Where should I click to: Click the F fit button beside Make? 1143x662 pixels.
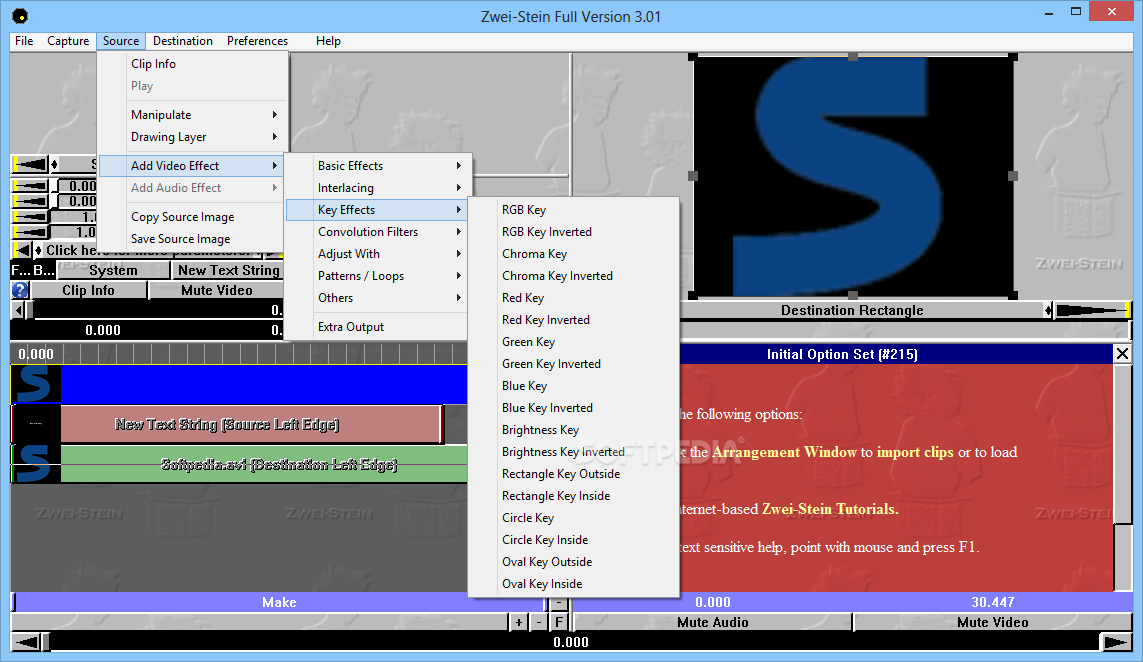point(558,622)
